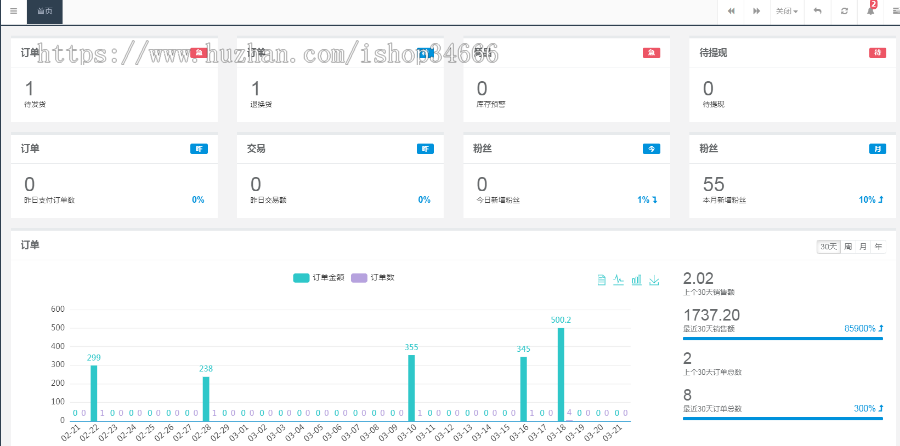
Task: Click the 85900% growth indicator
Action: click(863, 328)
